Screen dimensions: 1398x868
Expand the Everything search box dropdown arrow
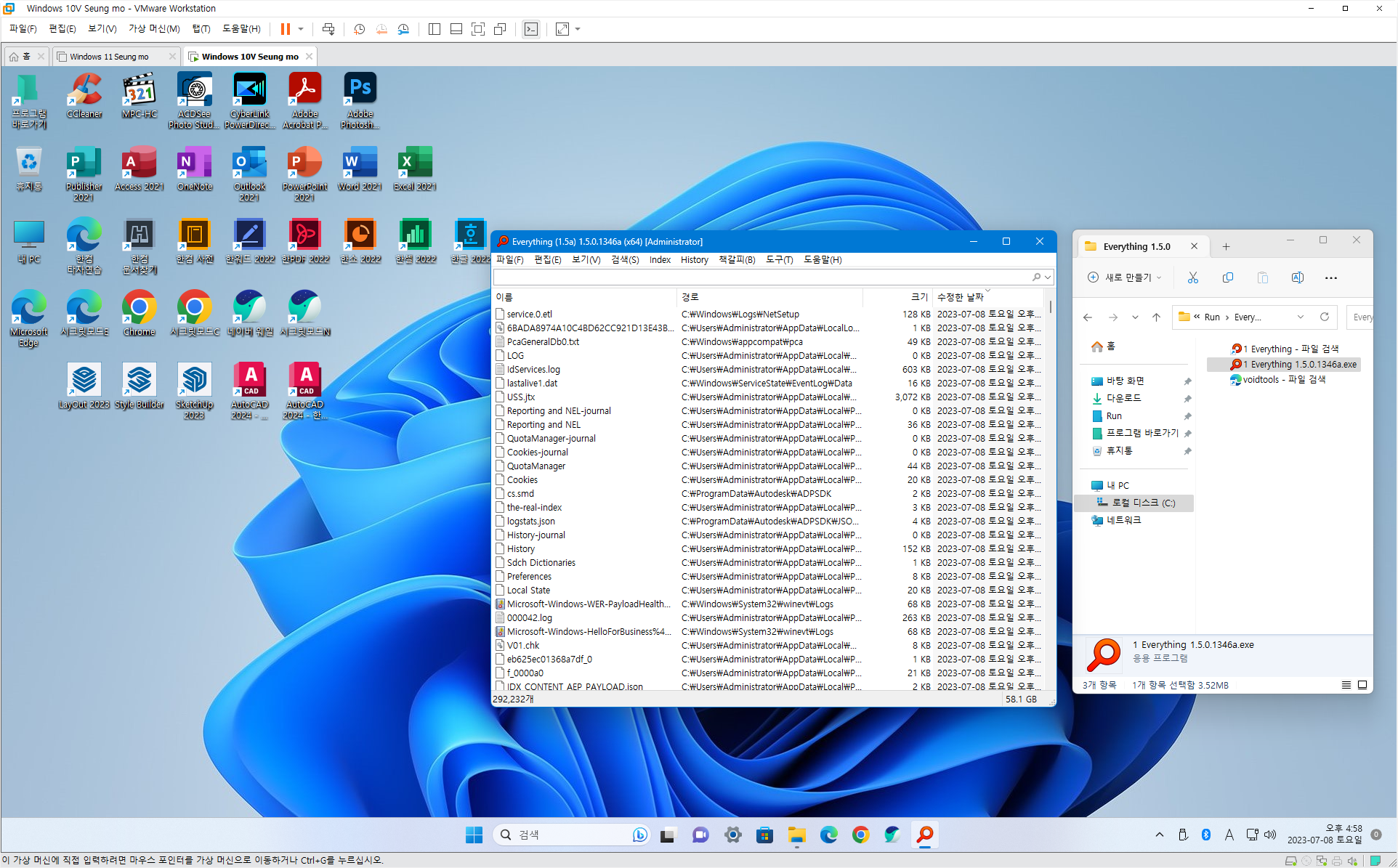(x=1048, y=277)
